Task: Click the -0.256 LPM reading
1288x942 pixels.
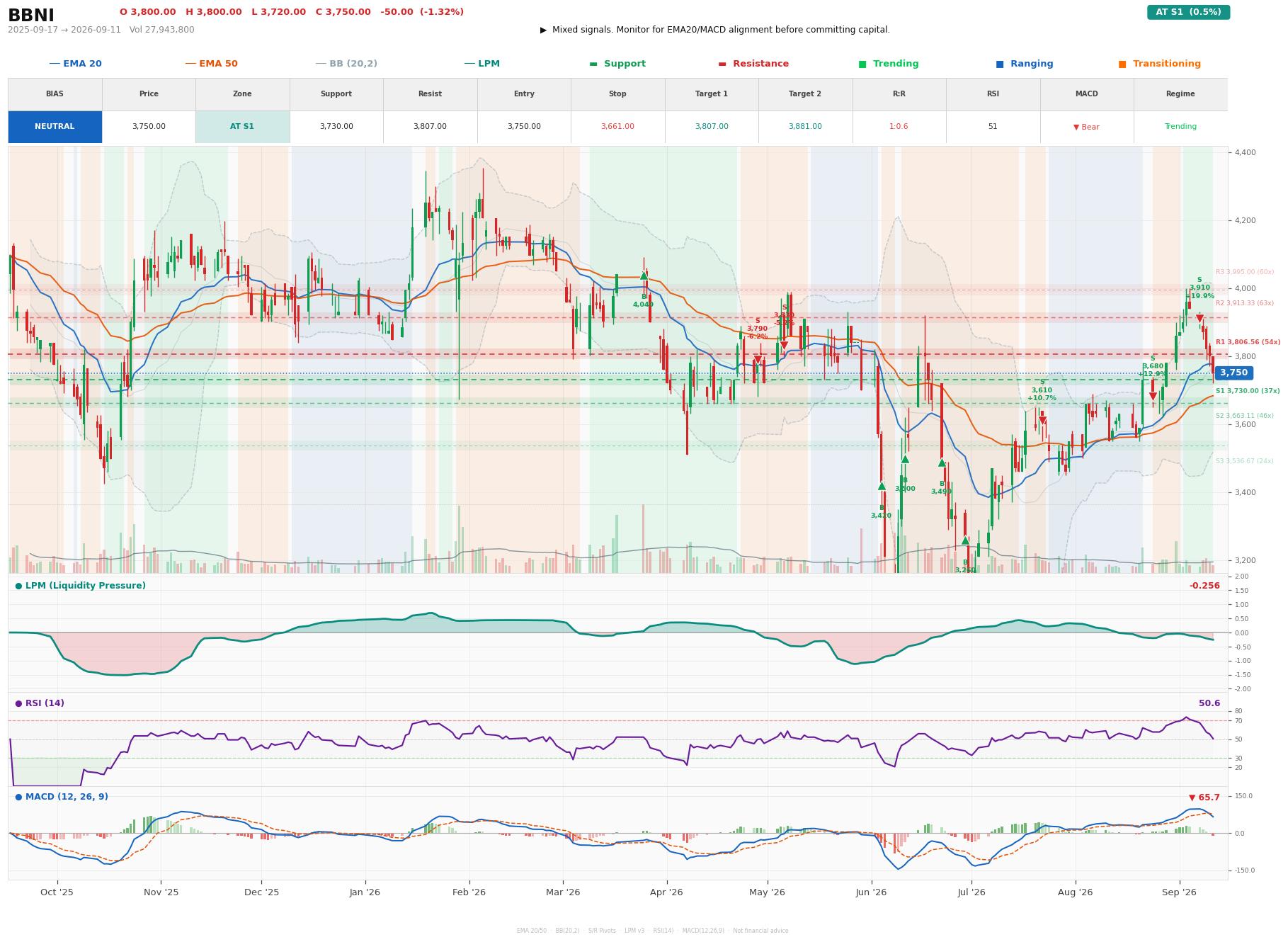Action: click(1204, 586)
